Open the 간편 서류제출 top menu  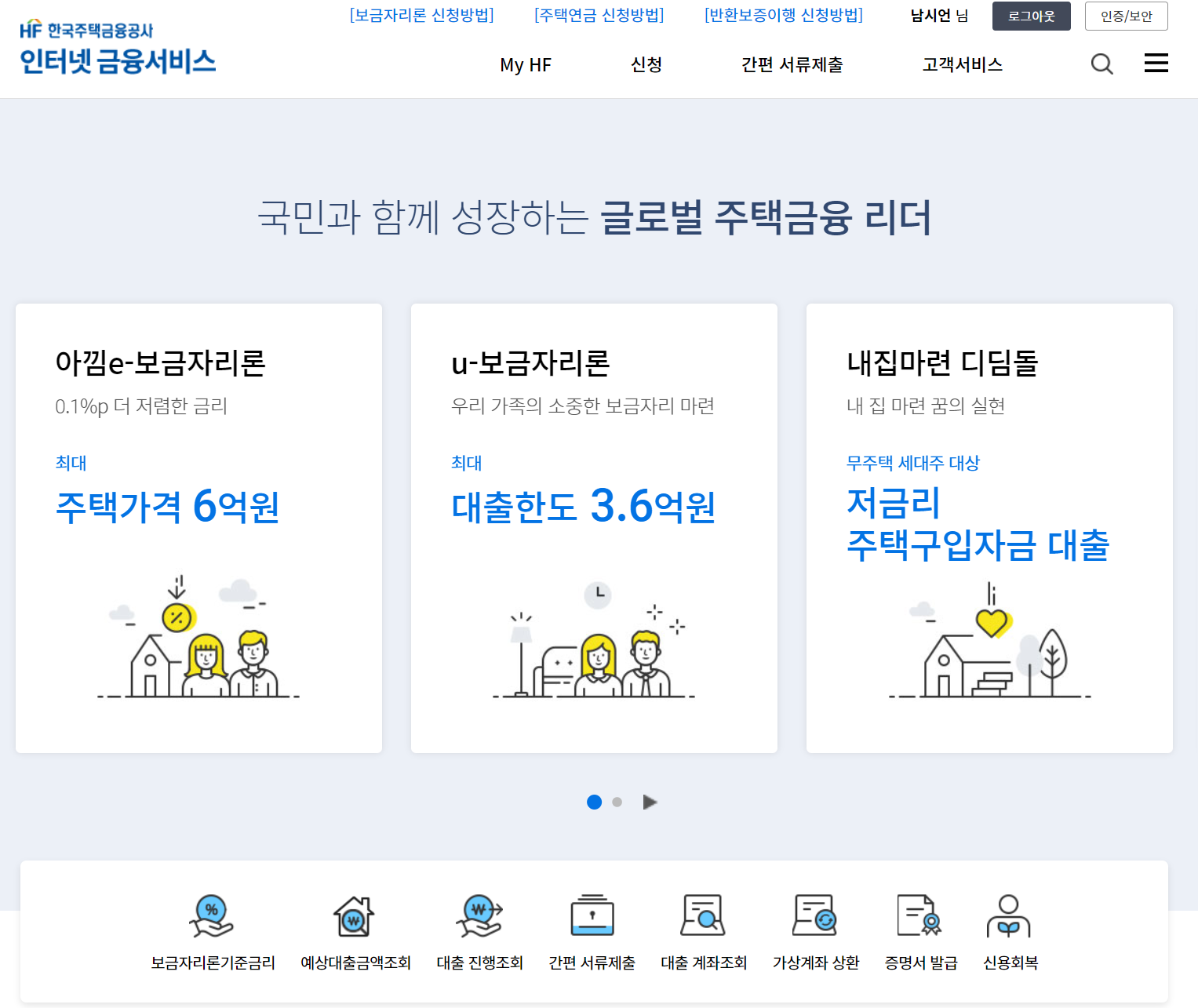point(792,64)
